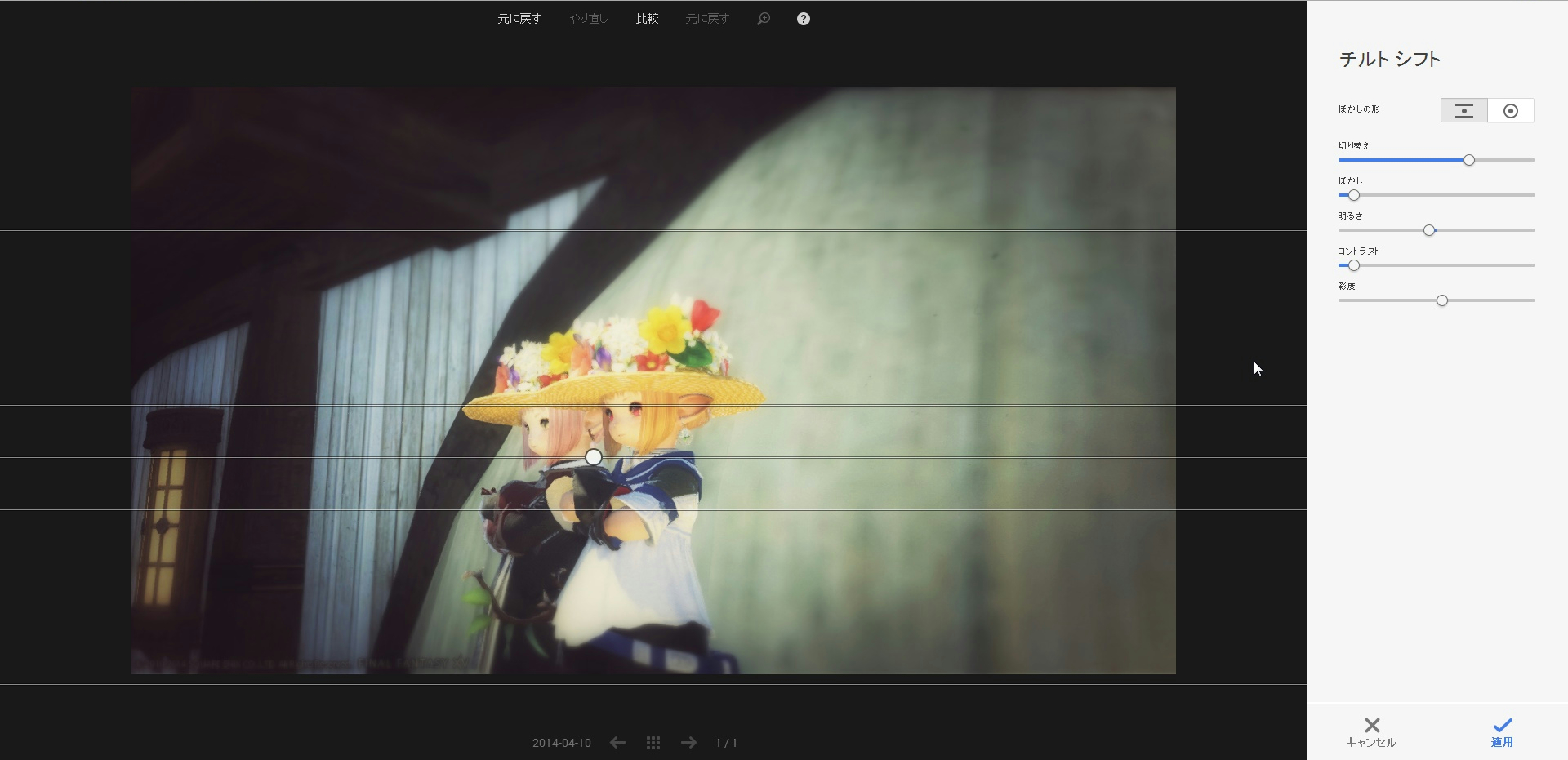
Task: Click the 彩度 slider handle
Action: click(1442, 300)
